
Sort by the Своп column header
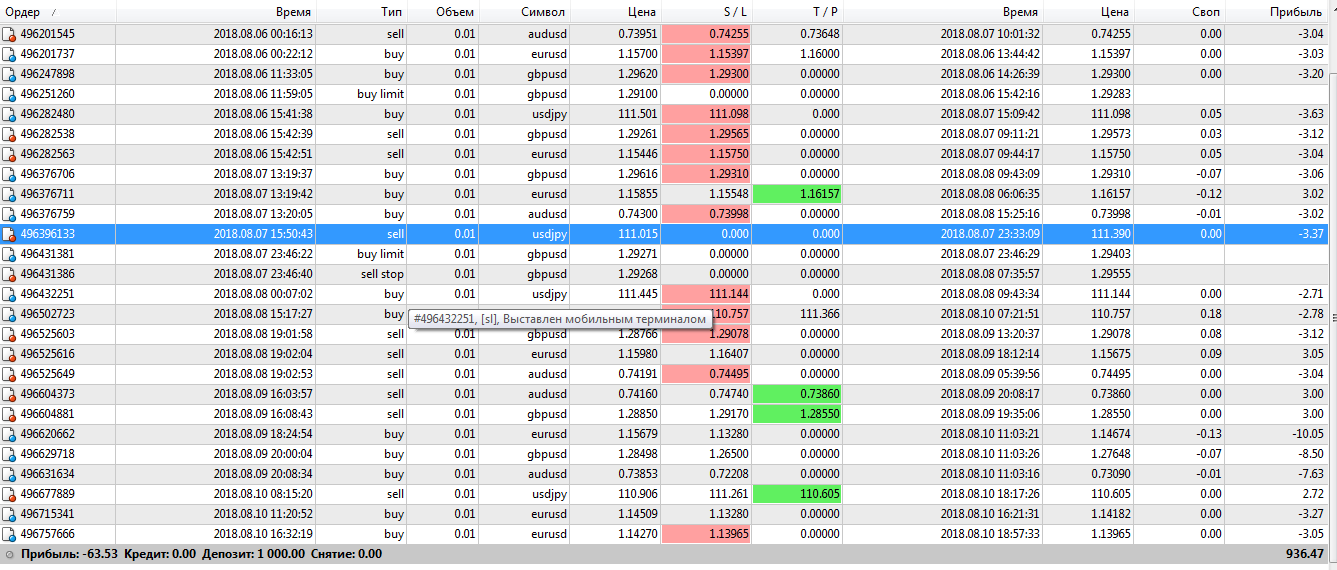[1180, 12]
